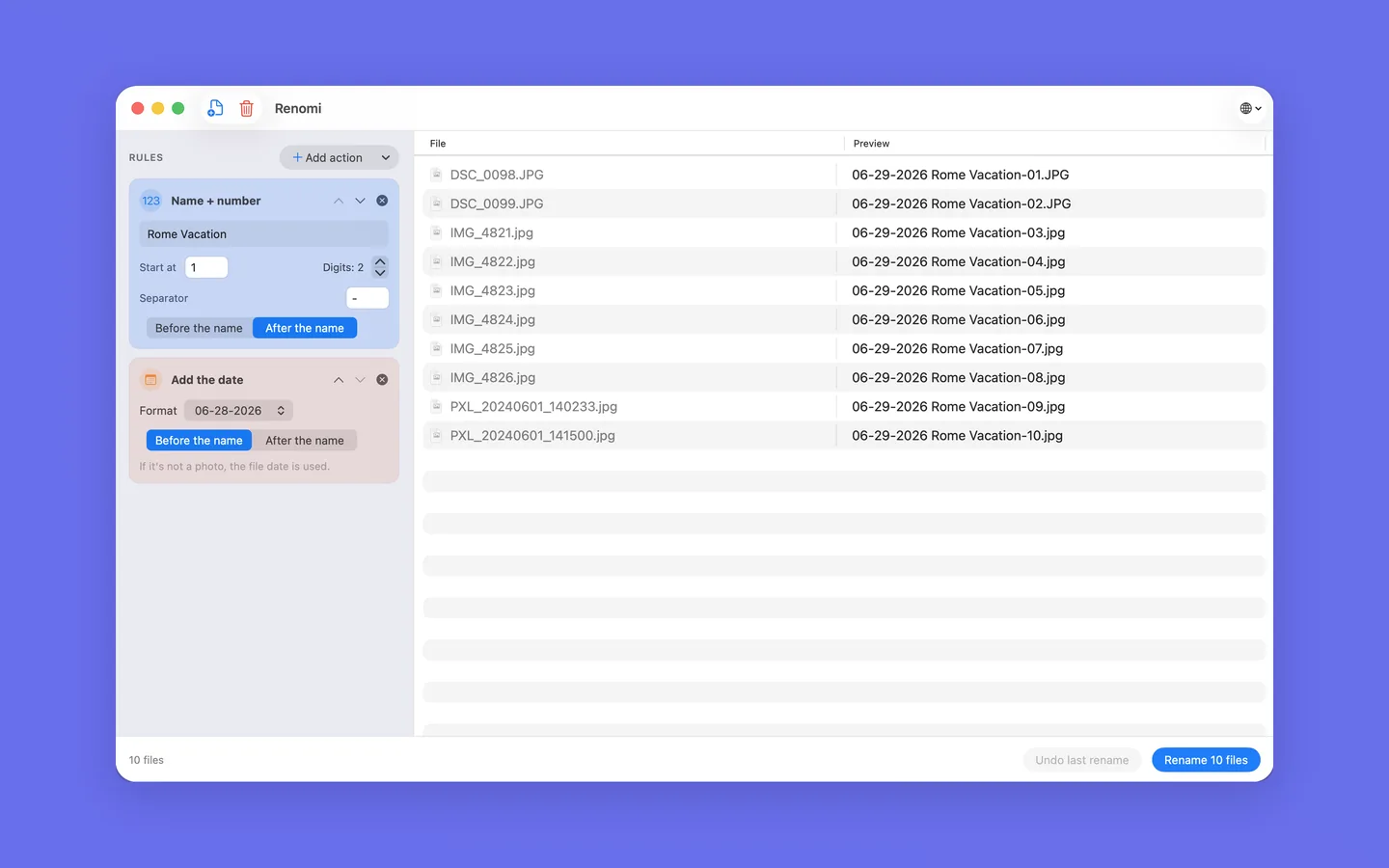Click the 10 files status text
Image resolution: width=1389 pixels, height=868 pixels.
tap(147, 760)
